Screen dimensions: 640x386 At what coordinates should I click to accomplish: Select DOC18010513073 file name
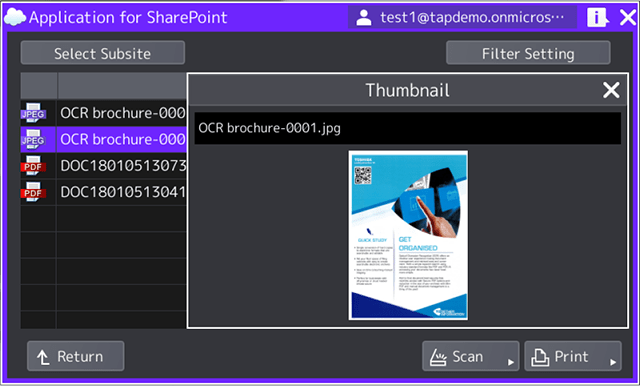pos(123,166)
